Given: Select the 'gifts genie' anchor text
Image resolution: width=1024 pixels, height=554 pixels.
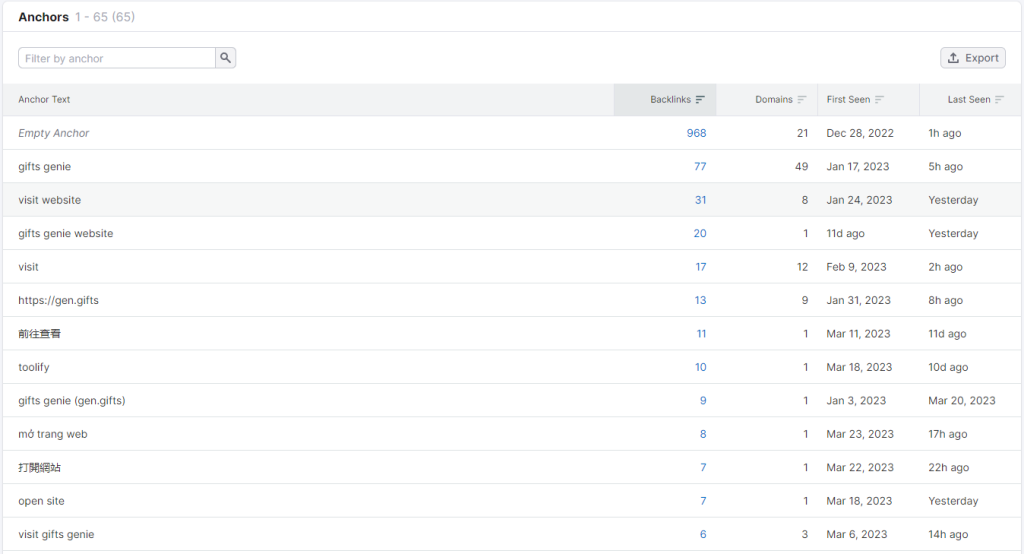Looking at the screenshot, I should tap(44, 167).
